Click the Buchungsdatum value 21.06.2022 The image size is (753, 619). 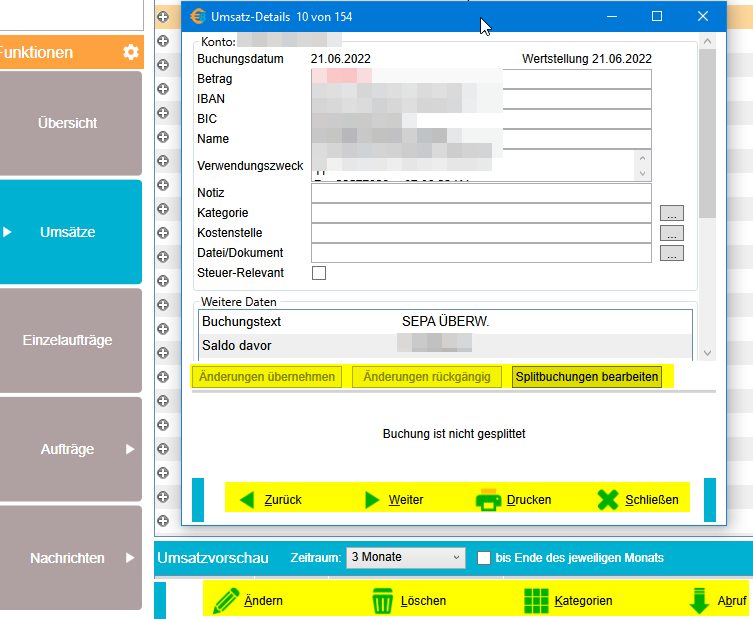pos(340,59)
